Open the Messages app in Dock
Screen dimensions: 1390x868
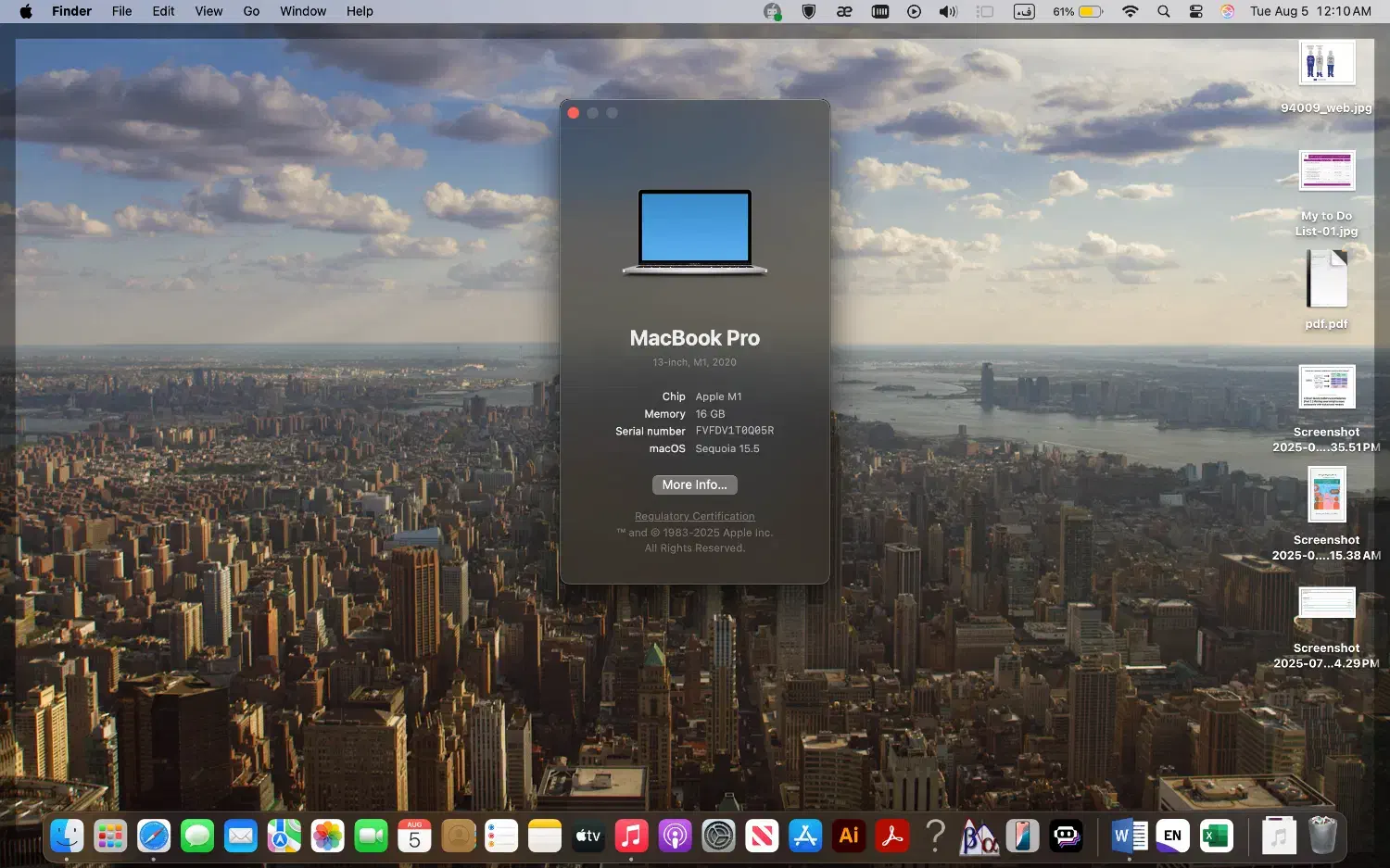pos(197,837)
